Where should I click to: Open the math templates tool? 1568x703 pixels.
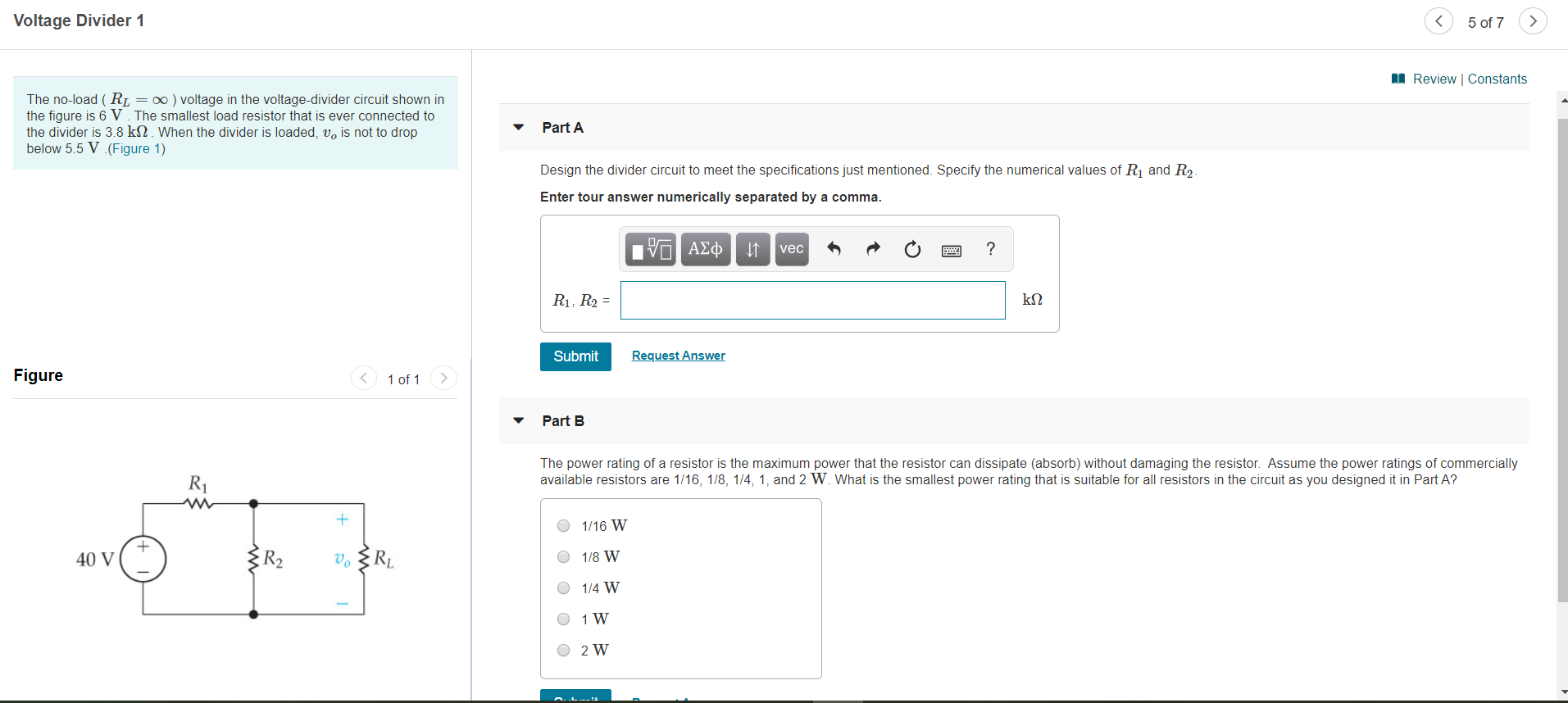point(652,249)
